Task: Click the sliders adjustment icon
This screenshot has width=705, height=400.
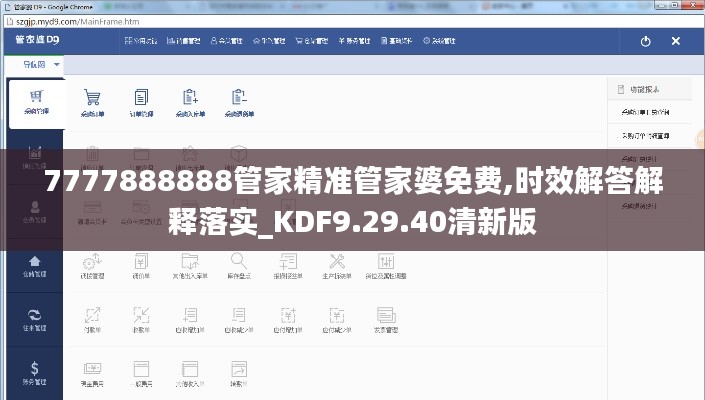Action: (385, 261)
